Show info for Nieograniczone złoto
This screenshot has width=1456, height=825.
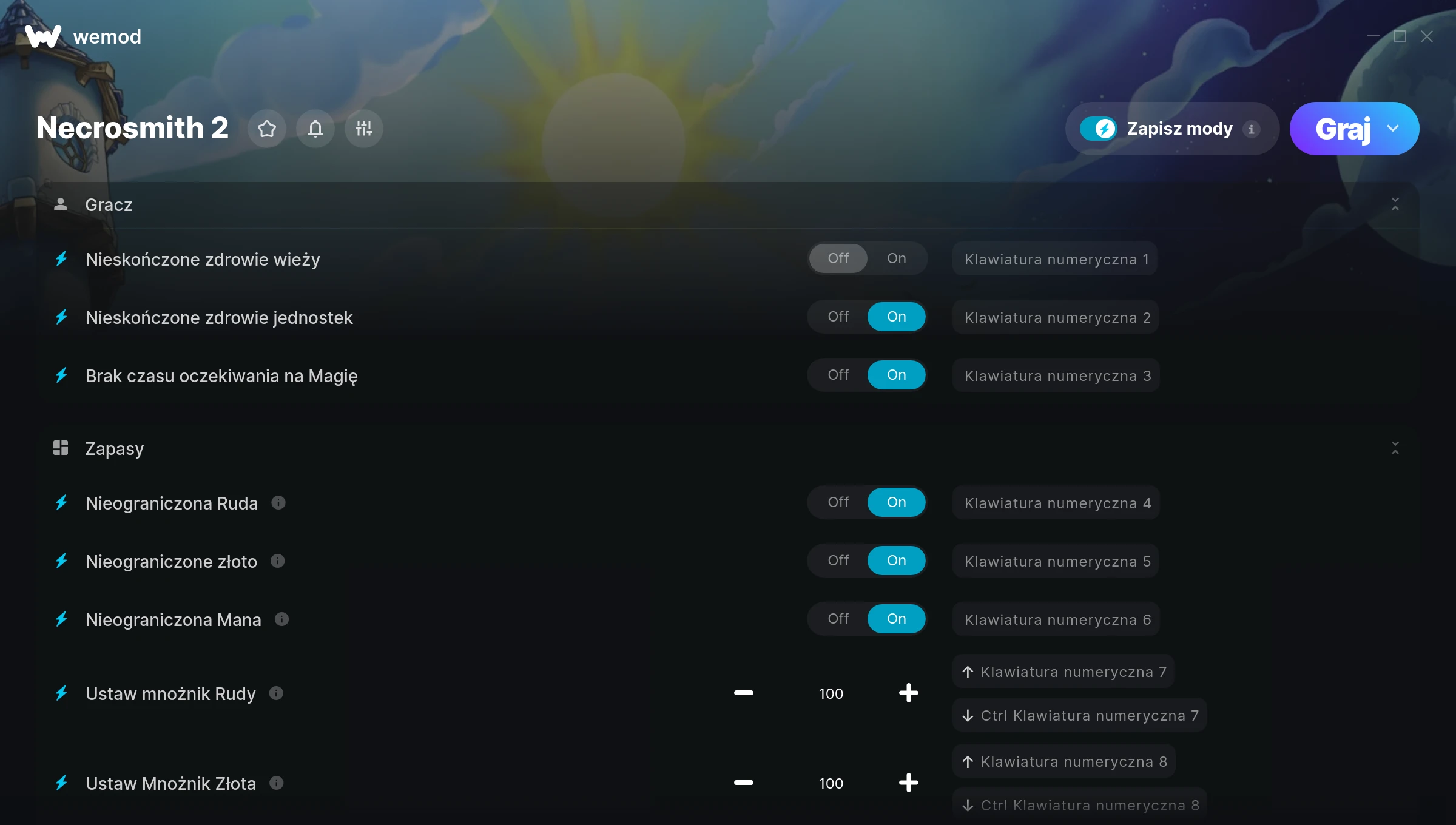[x=277, y=561]
